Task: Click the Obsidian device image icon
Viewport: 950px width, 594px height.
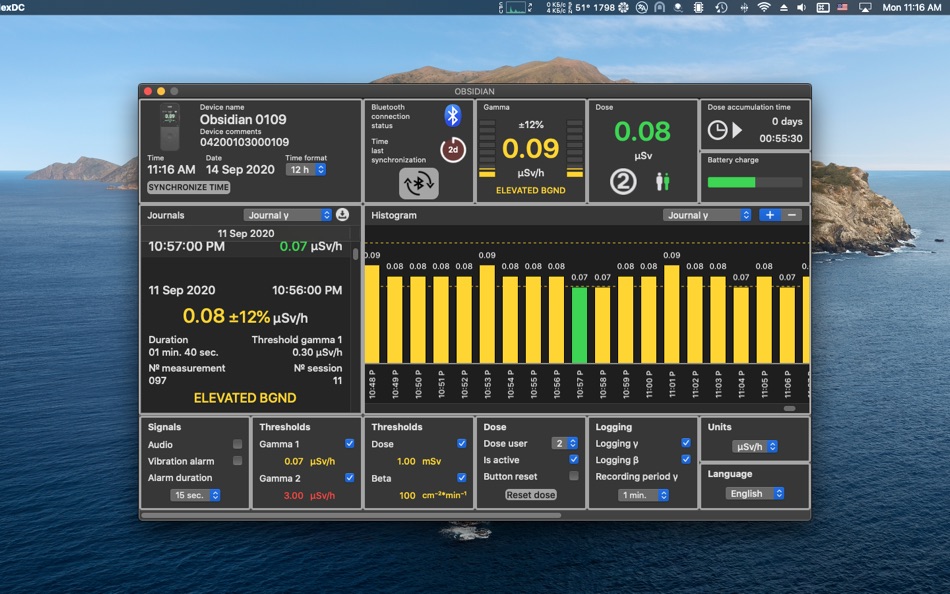Action: point(170,127)
